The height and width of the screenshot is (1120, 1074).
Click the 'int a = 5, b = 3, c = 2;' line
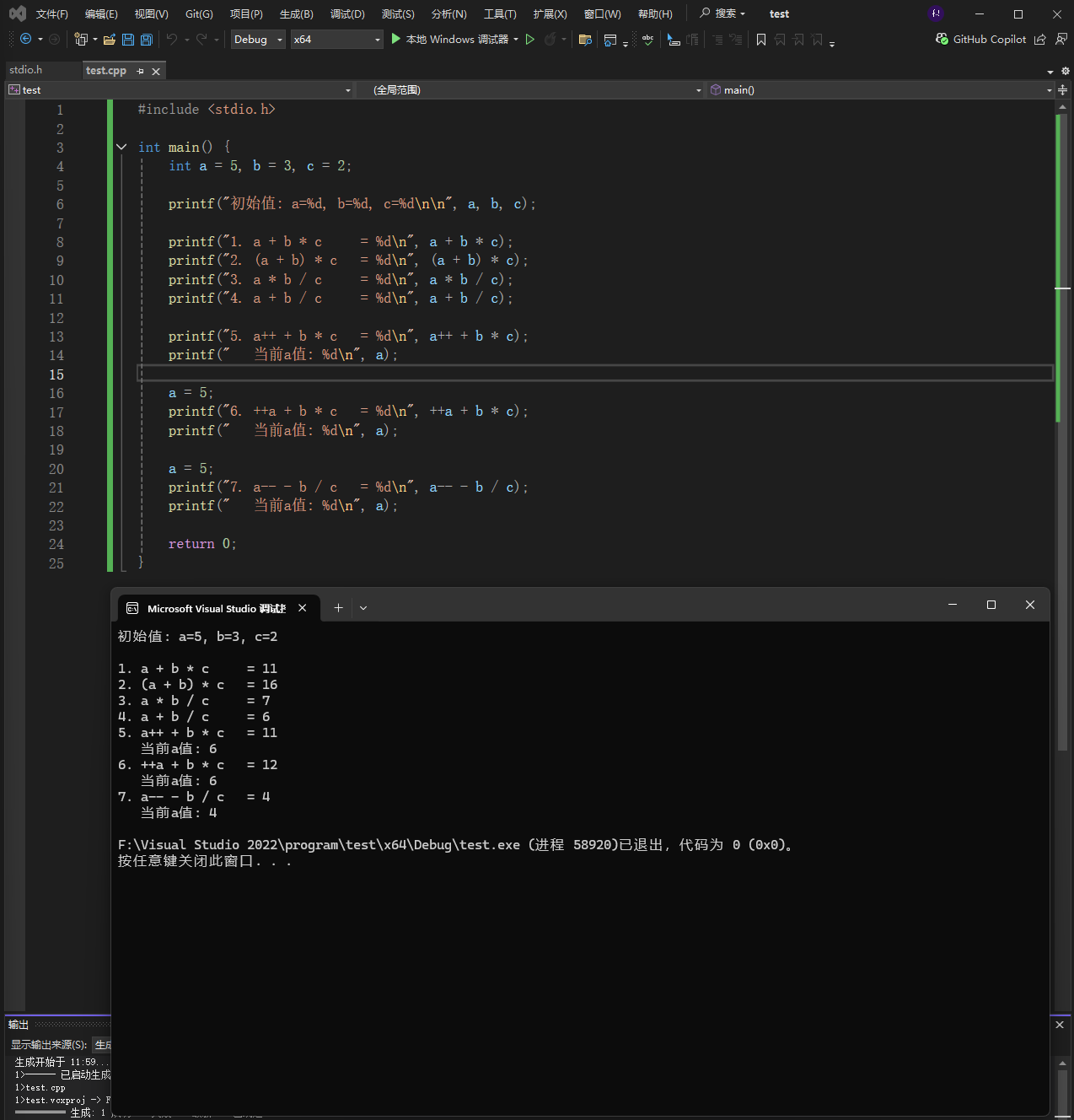[x=260, y=166]
